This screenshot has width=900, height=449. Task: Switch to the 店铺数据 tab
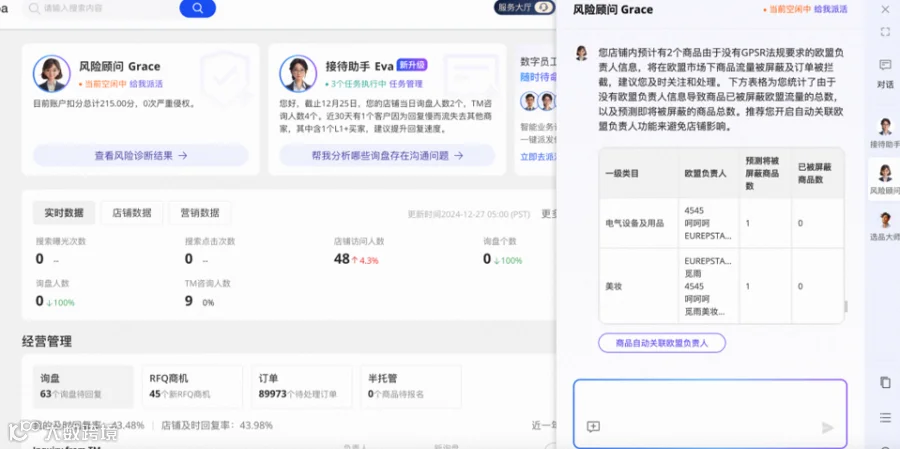[x=132, y=213]
